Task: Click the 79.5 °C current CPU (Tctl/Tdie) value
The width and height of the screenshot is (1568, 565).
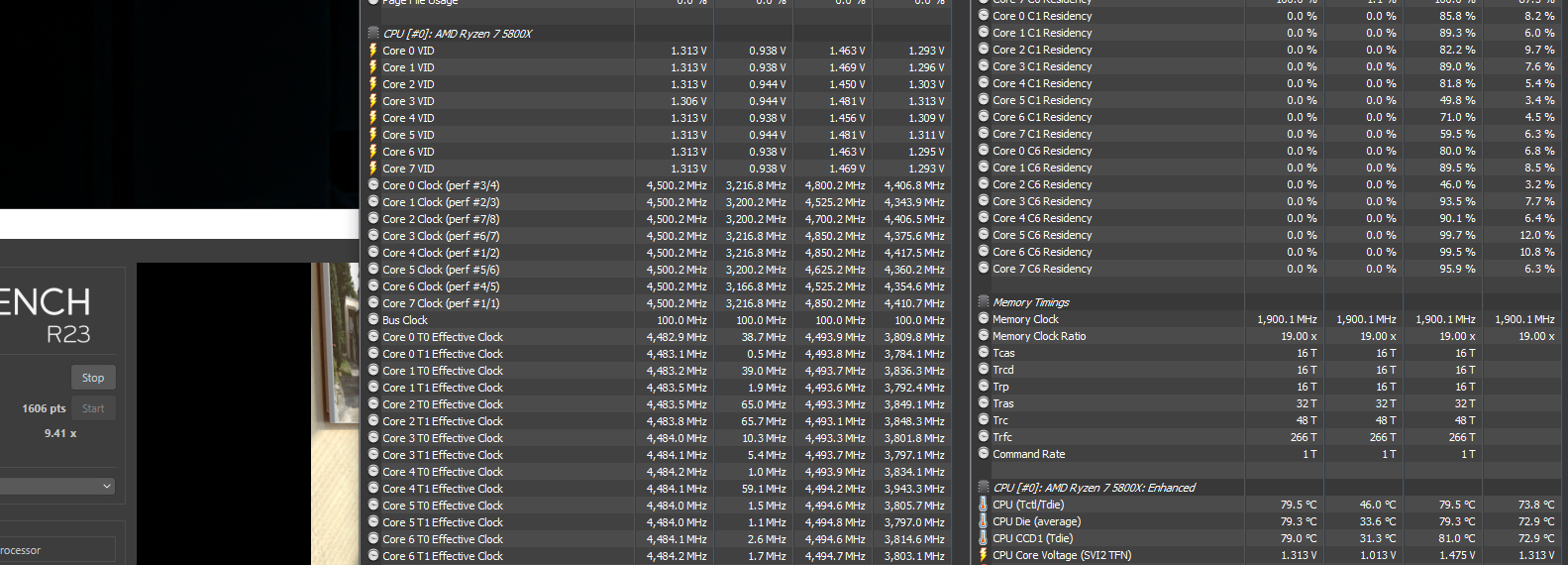Action: click(1298, 505)
